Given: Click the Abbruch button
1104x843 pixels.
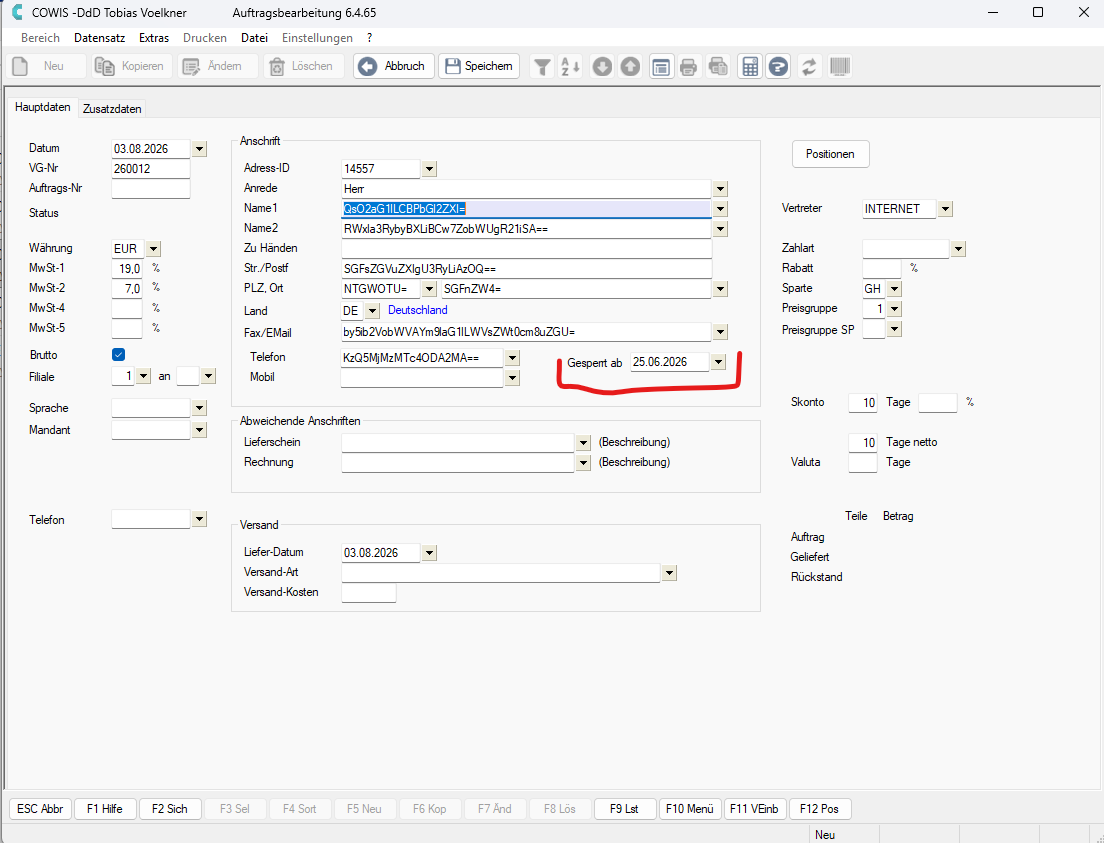Looking at the screenshot, I should point(394,66).
